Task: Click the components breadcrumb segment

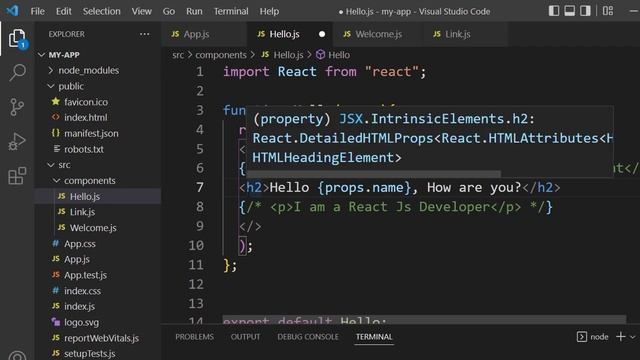Action: coord(221,55)
